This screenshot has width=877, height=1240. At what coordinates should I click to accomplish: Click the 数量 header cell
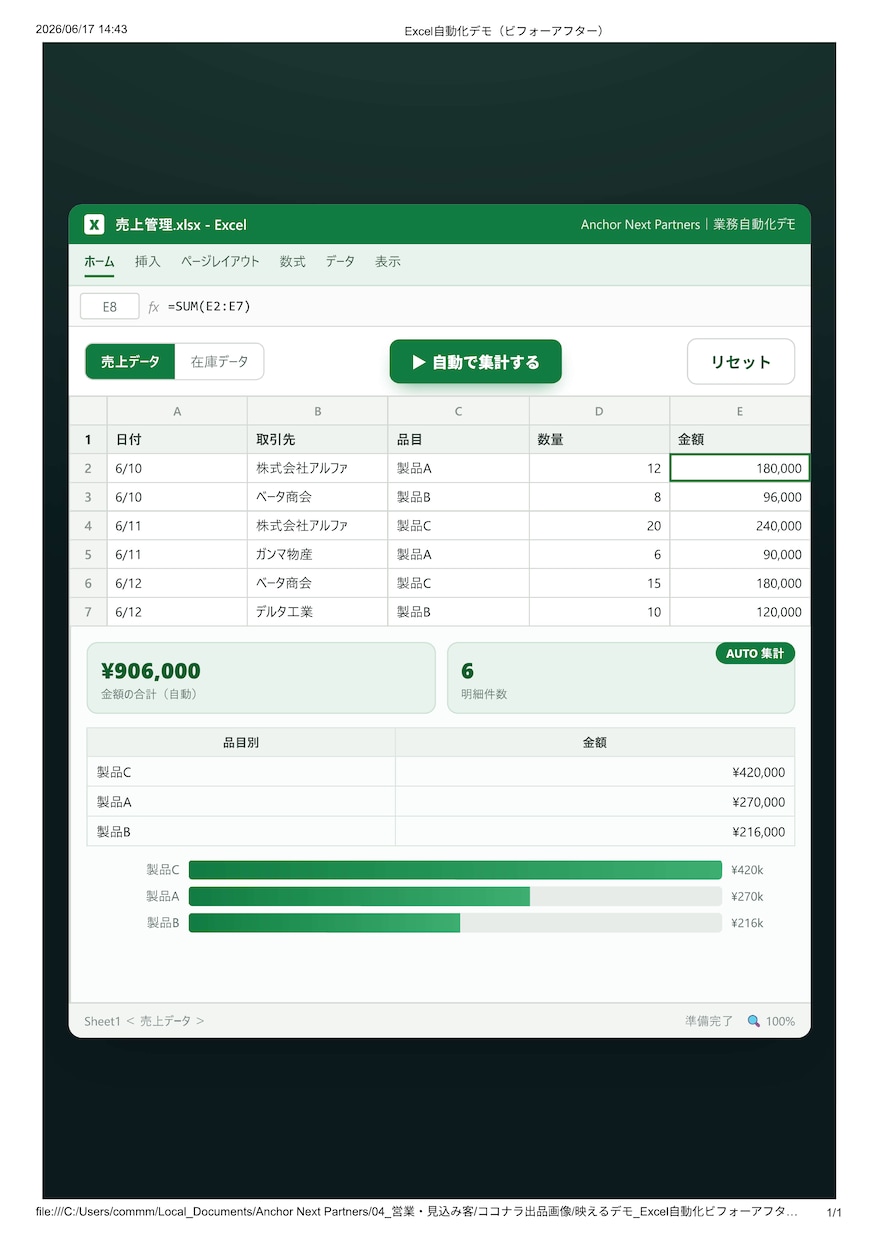tap(600, 439)
